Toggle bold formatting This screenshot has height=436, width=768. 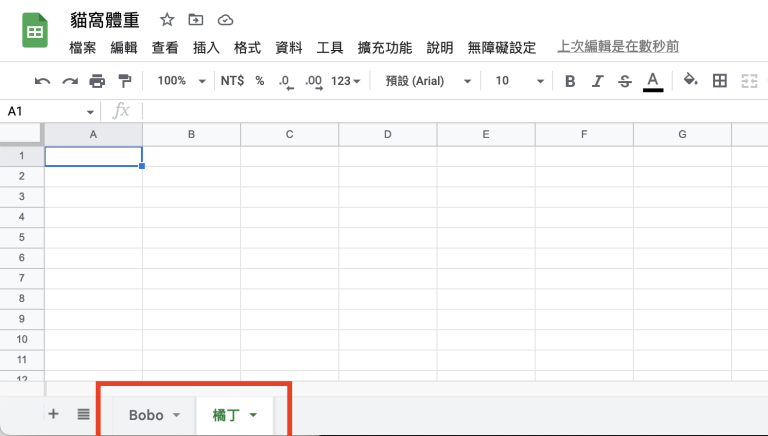[570, 81]
